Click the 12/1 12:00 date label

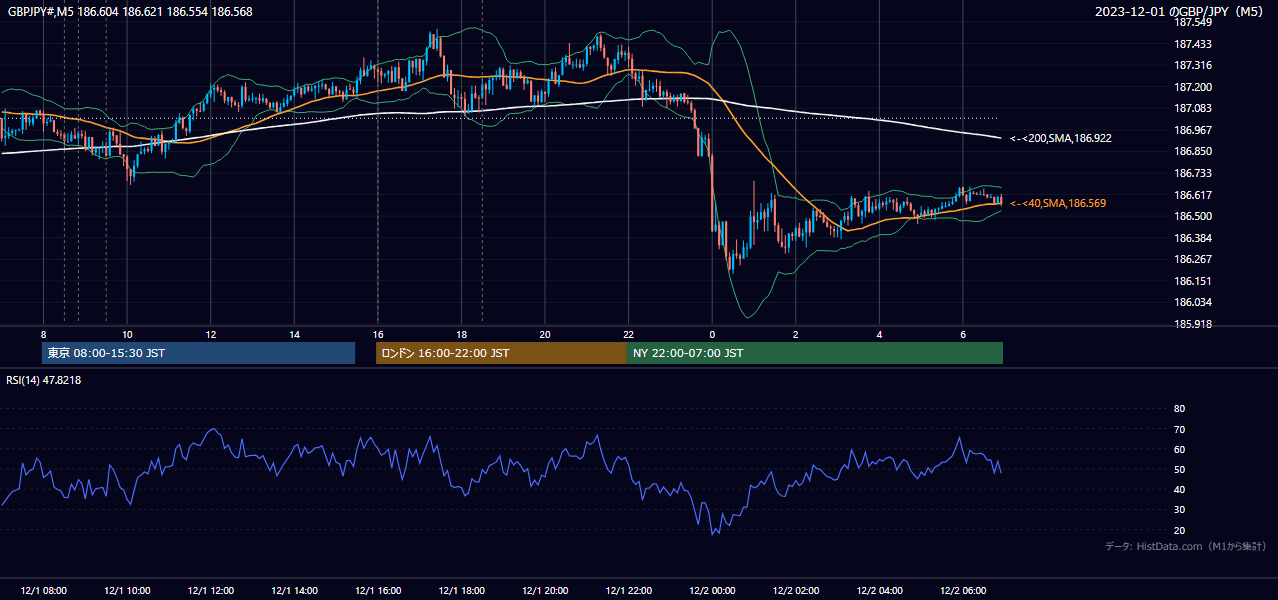[x=211, y=591]
